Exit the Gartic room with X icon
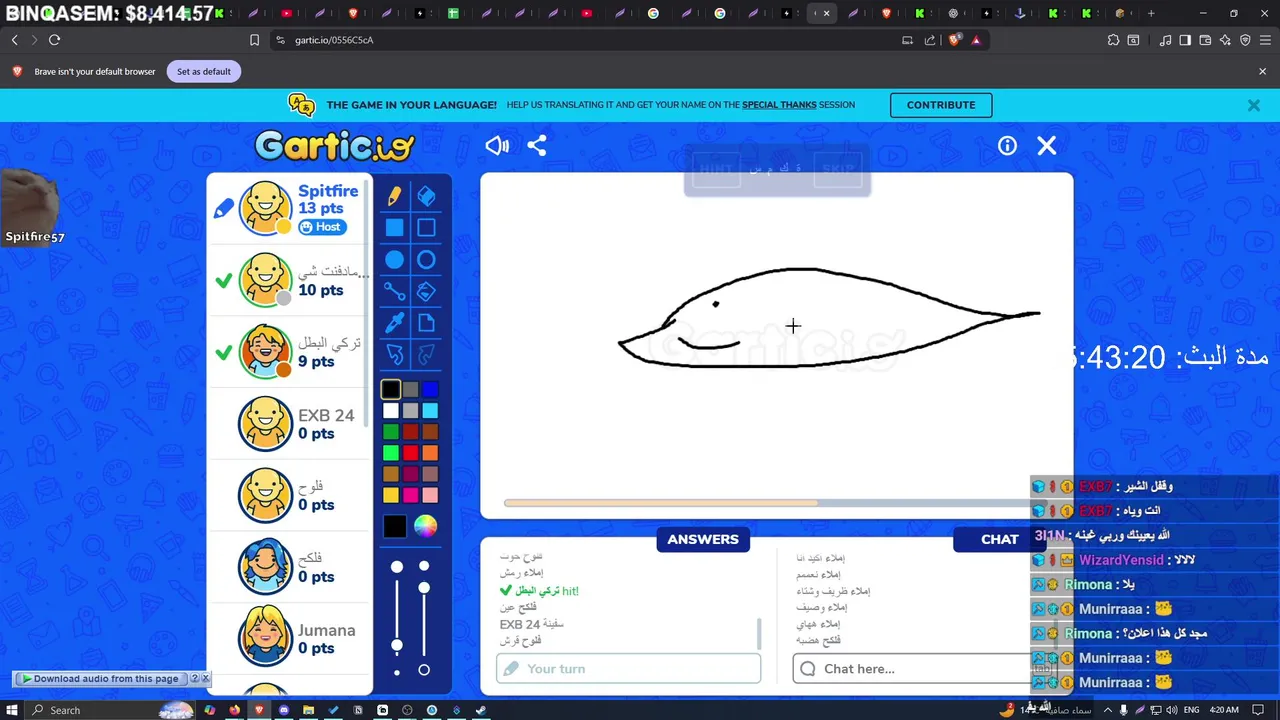 tap(1047, 146)
